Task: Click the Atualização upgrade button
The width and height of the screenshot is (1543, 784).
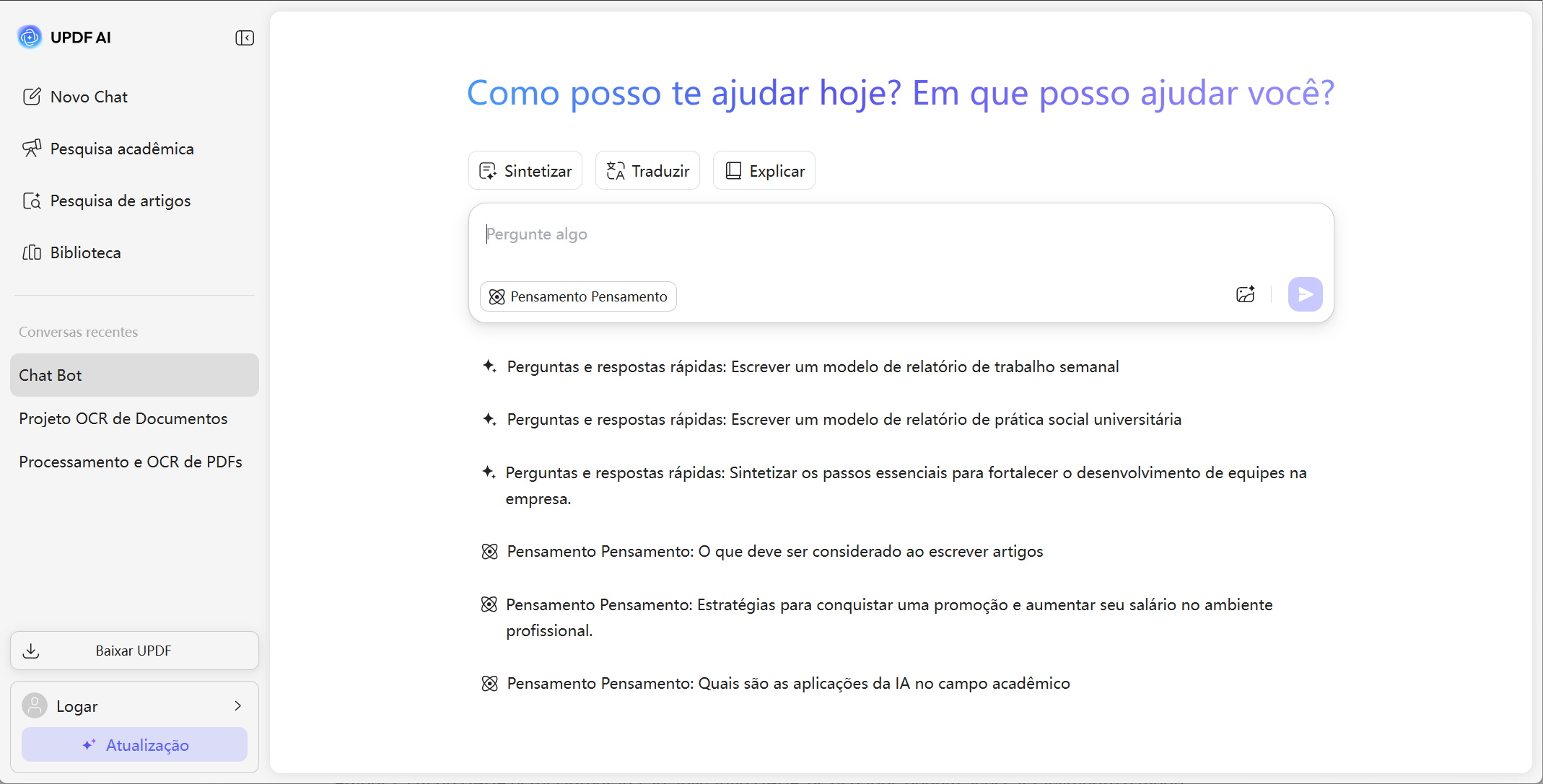Action: point(134,745)
